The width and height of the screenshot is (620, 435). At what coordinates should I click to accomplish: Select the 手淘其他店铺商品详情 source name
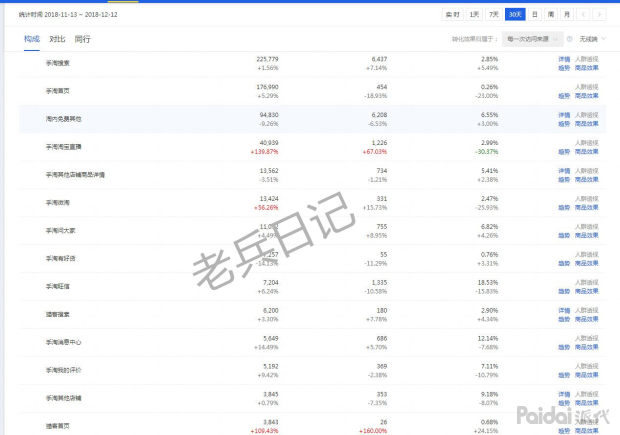pos(75,175)
